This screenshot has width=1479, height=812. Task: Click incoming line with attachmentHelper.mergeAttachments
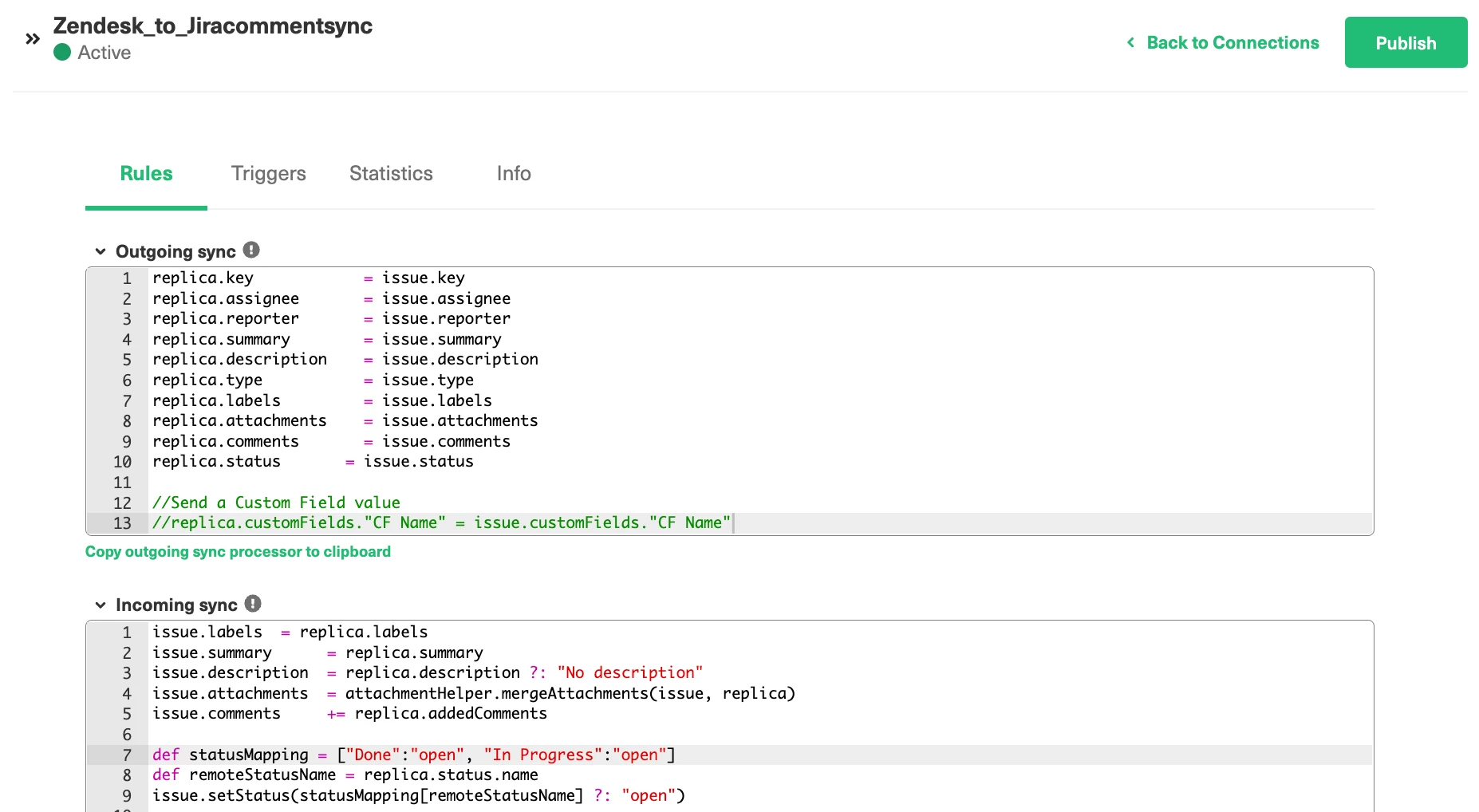pos(474,693)
